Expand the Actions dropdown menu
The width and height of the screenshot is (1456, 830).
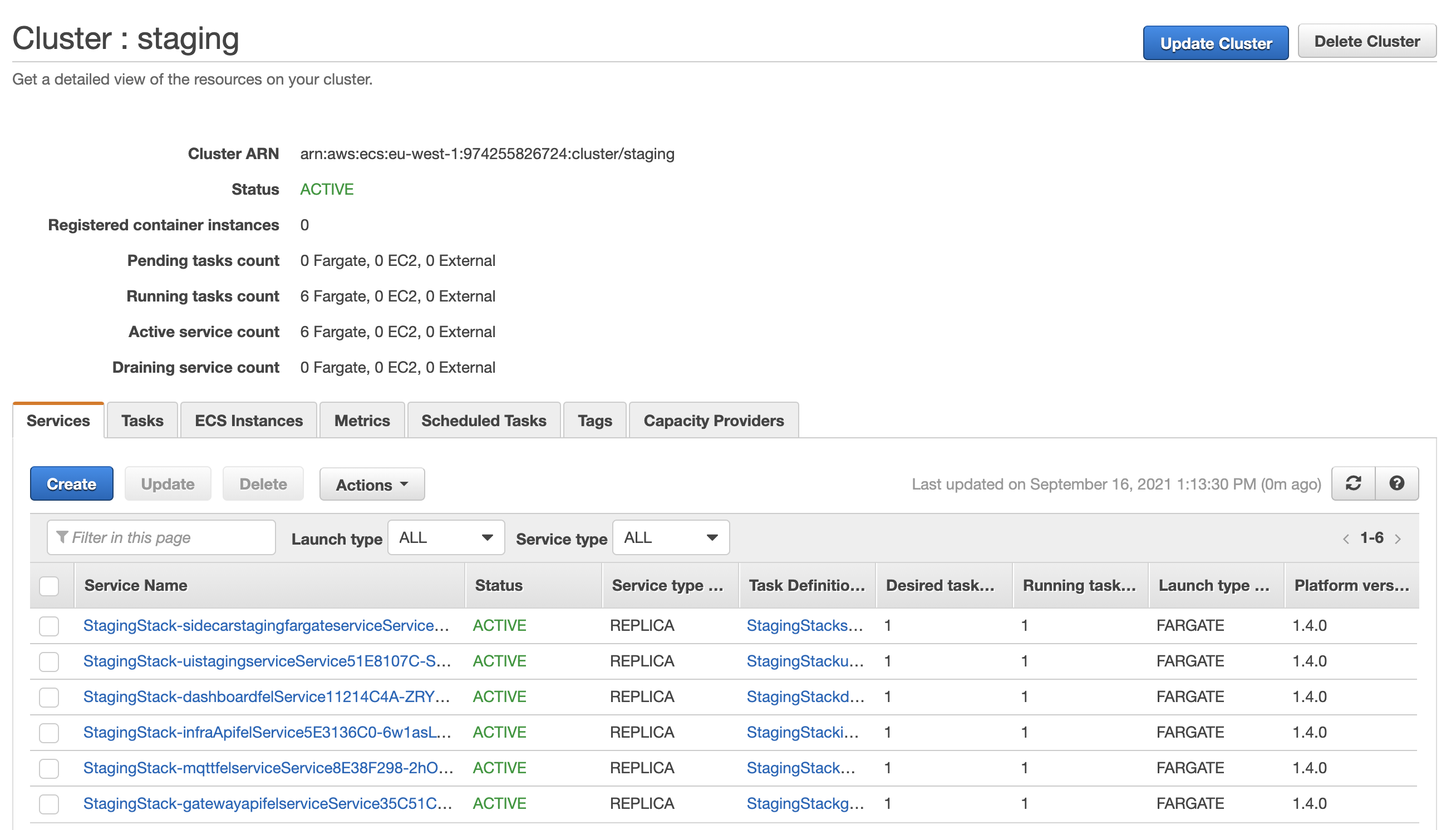[x=372, y=485]
